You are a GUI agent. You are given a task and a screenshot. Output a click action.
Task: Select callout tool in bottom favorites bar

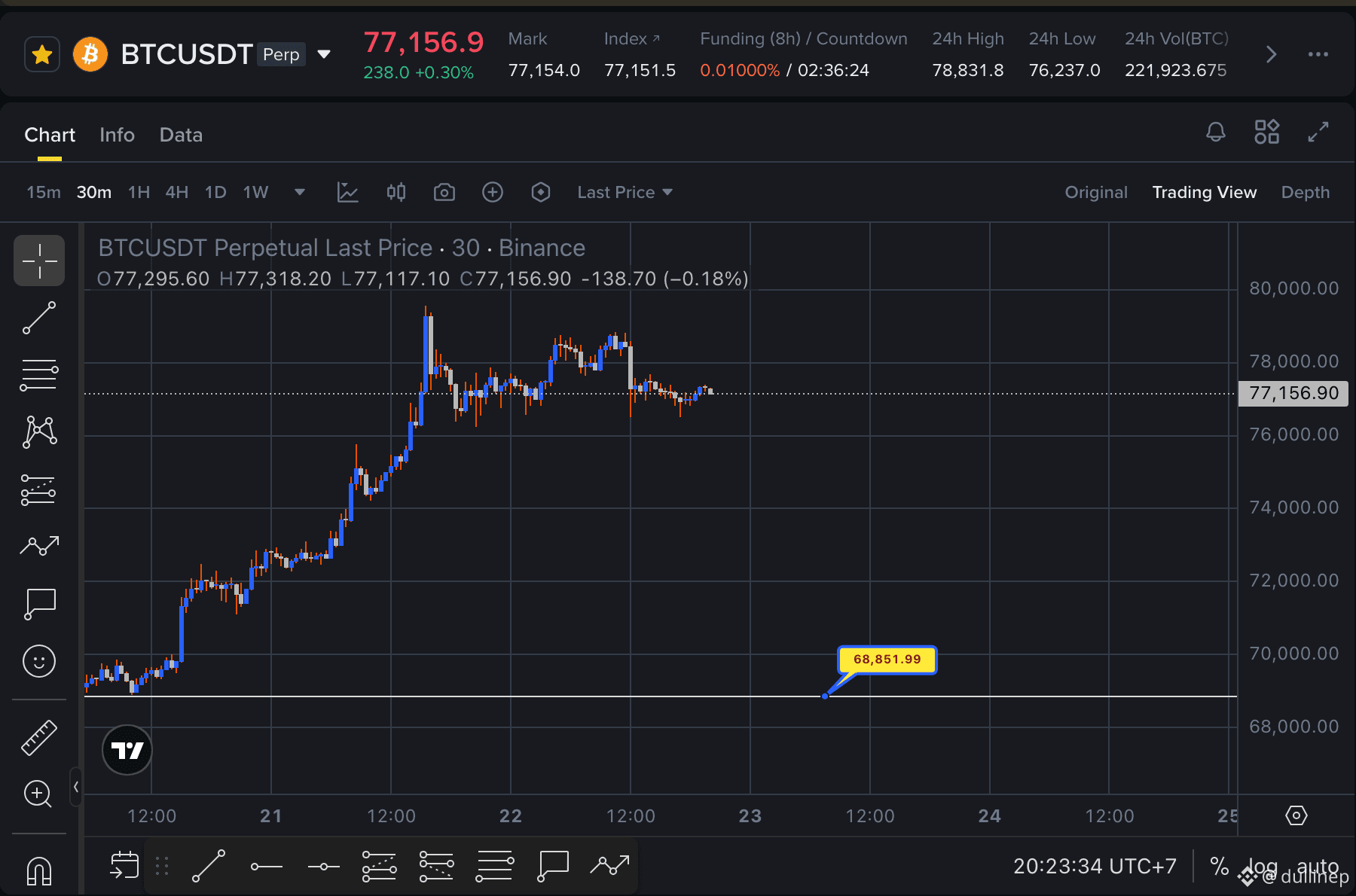553,866
